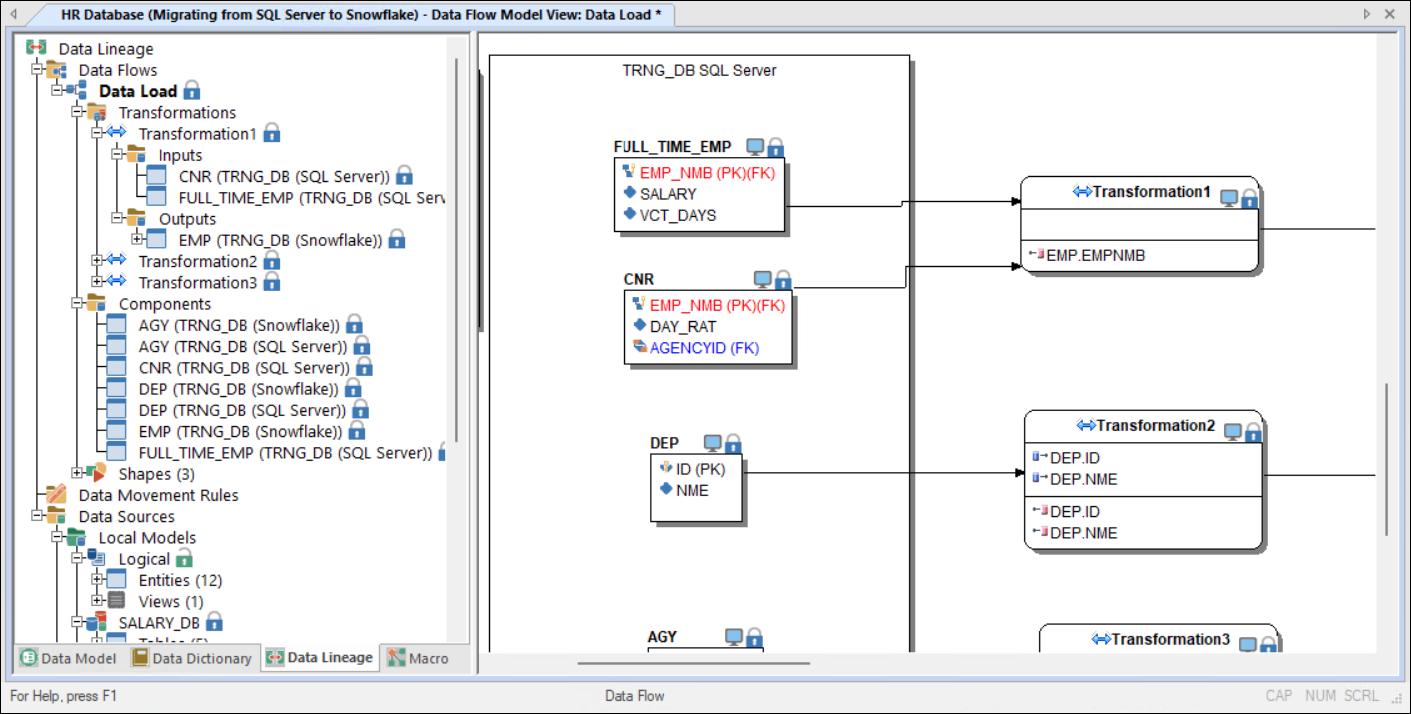Click the lock icon beside SALARY_DB
The image size is (1411, 714).
click(214, 622)
